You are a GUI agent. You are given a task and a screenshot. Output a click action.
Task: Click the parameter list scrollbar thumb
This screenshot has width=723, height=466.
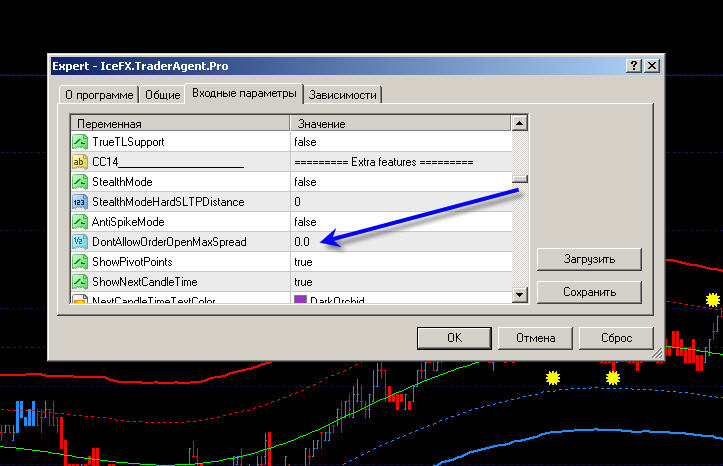pyautogui.click(x=520, y=179)
